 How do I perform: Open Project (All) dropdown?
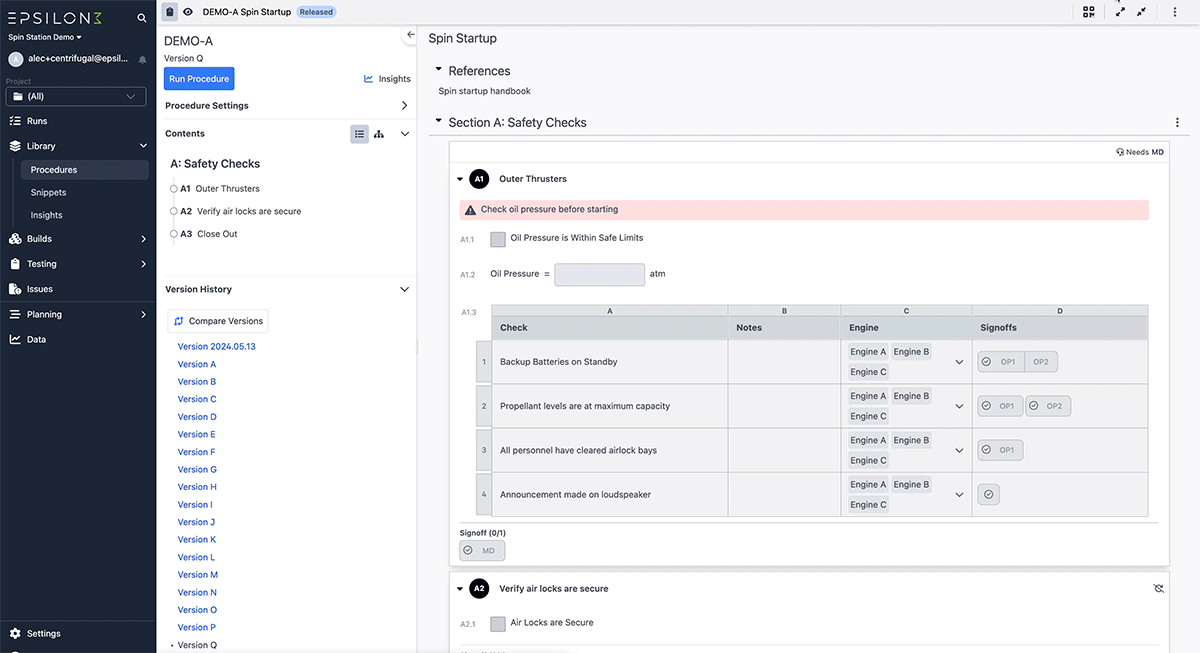(76, 97)
